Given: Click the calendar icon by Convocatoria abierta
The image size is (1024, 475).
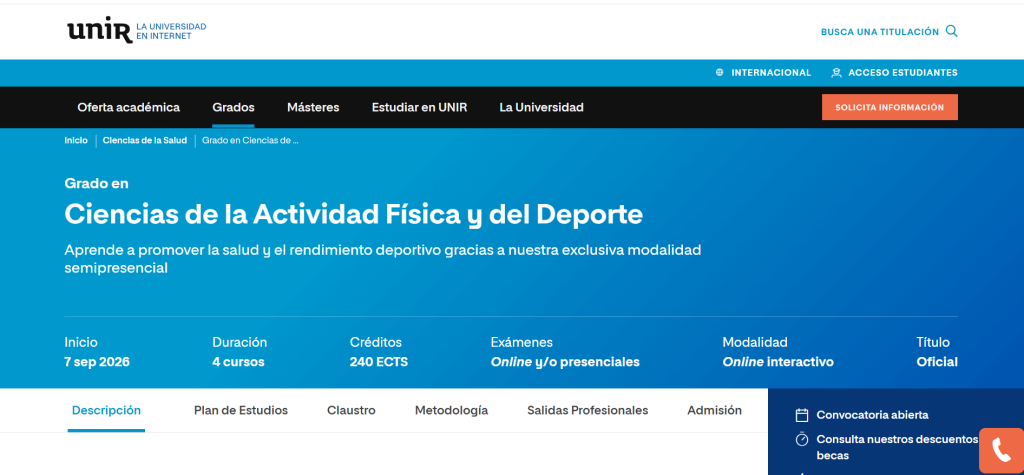Looking at the screenshot, I should 802,415.
